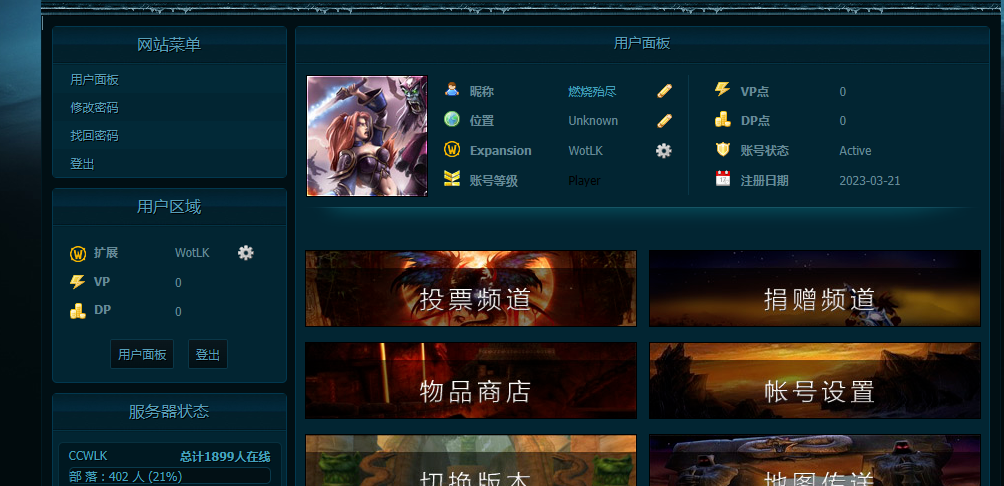Screen dimensions: 1004x486
Task: Click the 网站菜单 panel header
Action: tap(169, 45)
